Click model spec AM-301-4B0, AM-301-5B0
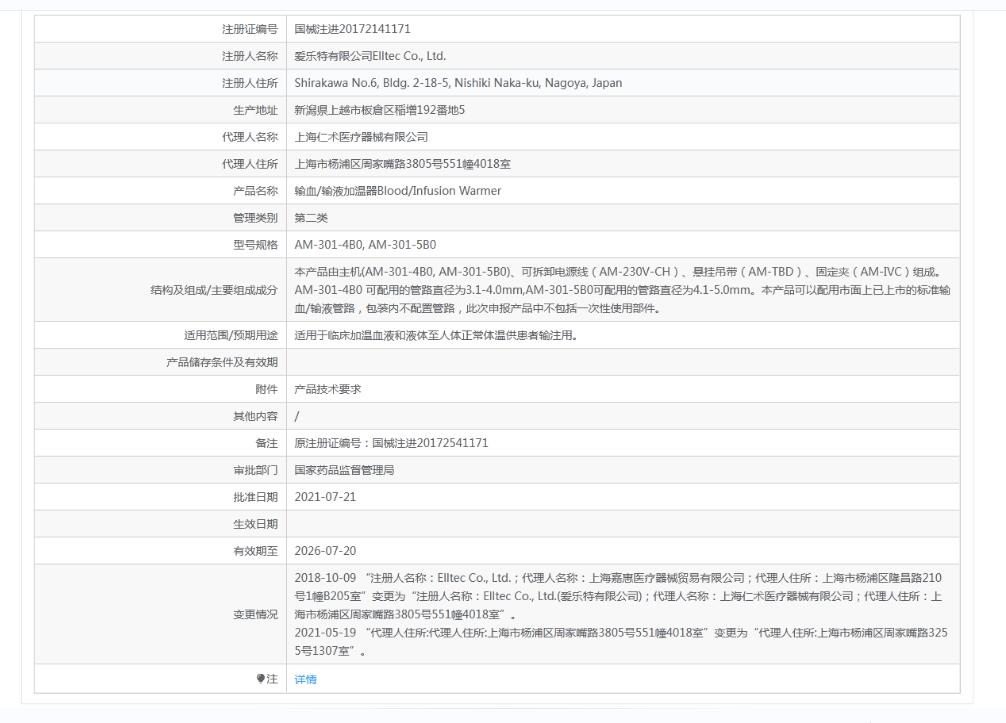 coord(365,244)
